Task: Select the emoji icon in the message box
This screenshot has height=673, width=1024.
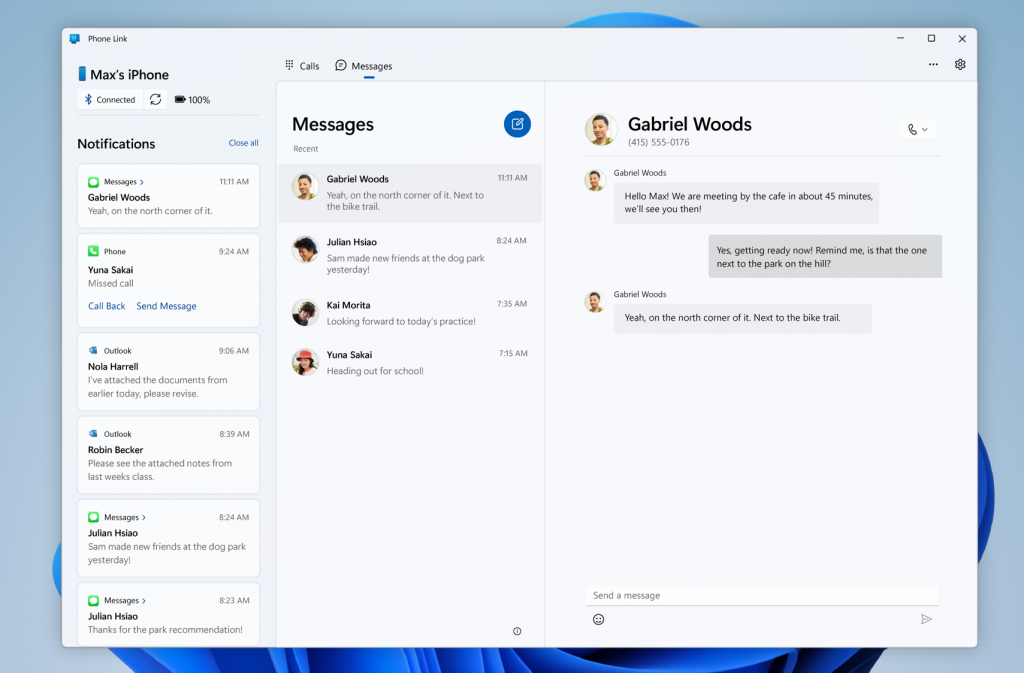Action: [x=598, y=620]
